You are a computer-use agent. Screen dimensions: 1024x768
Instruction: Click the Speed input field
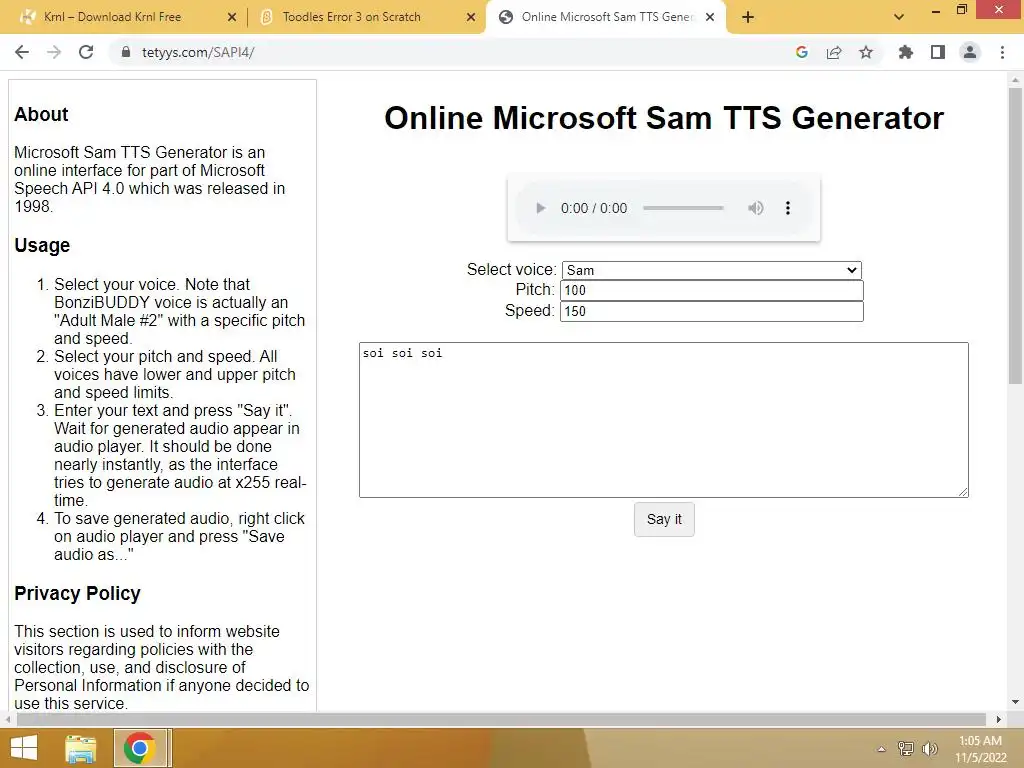(712, 311)
